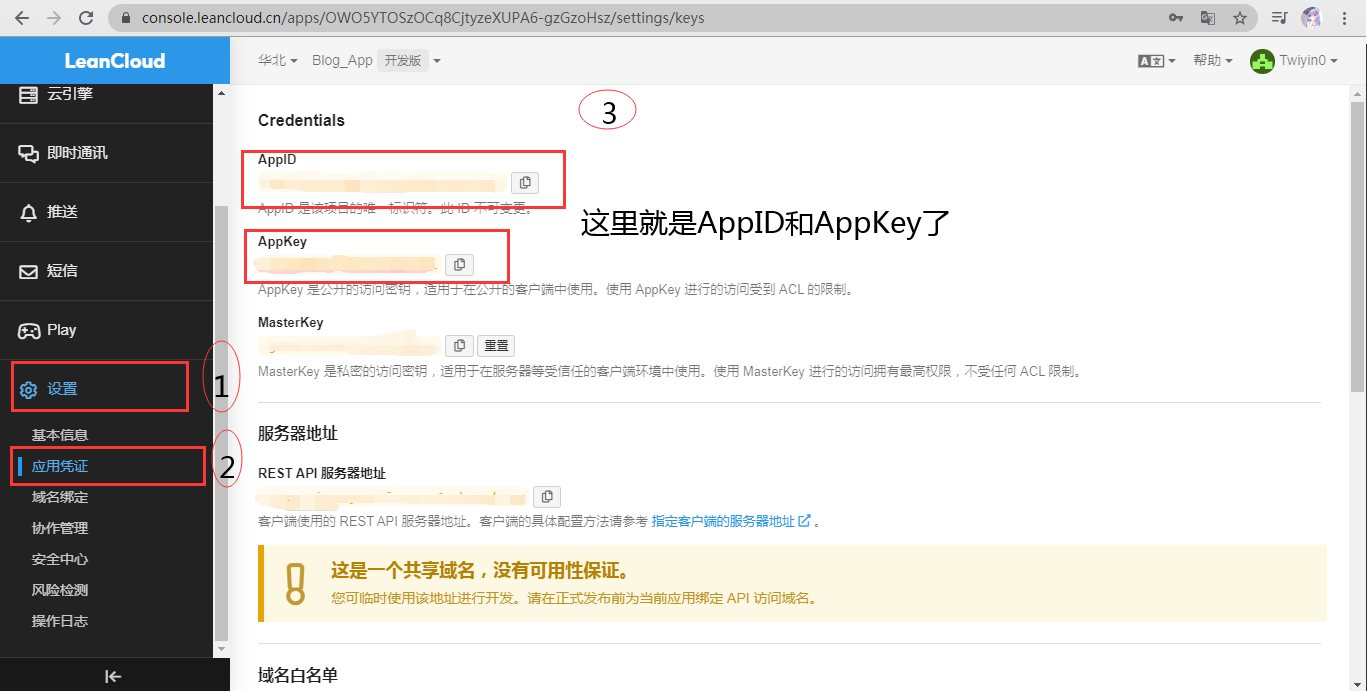Open the Twiyin0 account menu

(x=1294, y=61)
